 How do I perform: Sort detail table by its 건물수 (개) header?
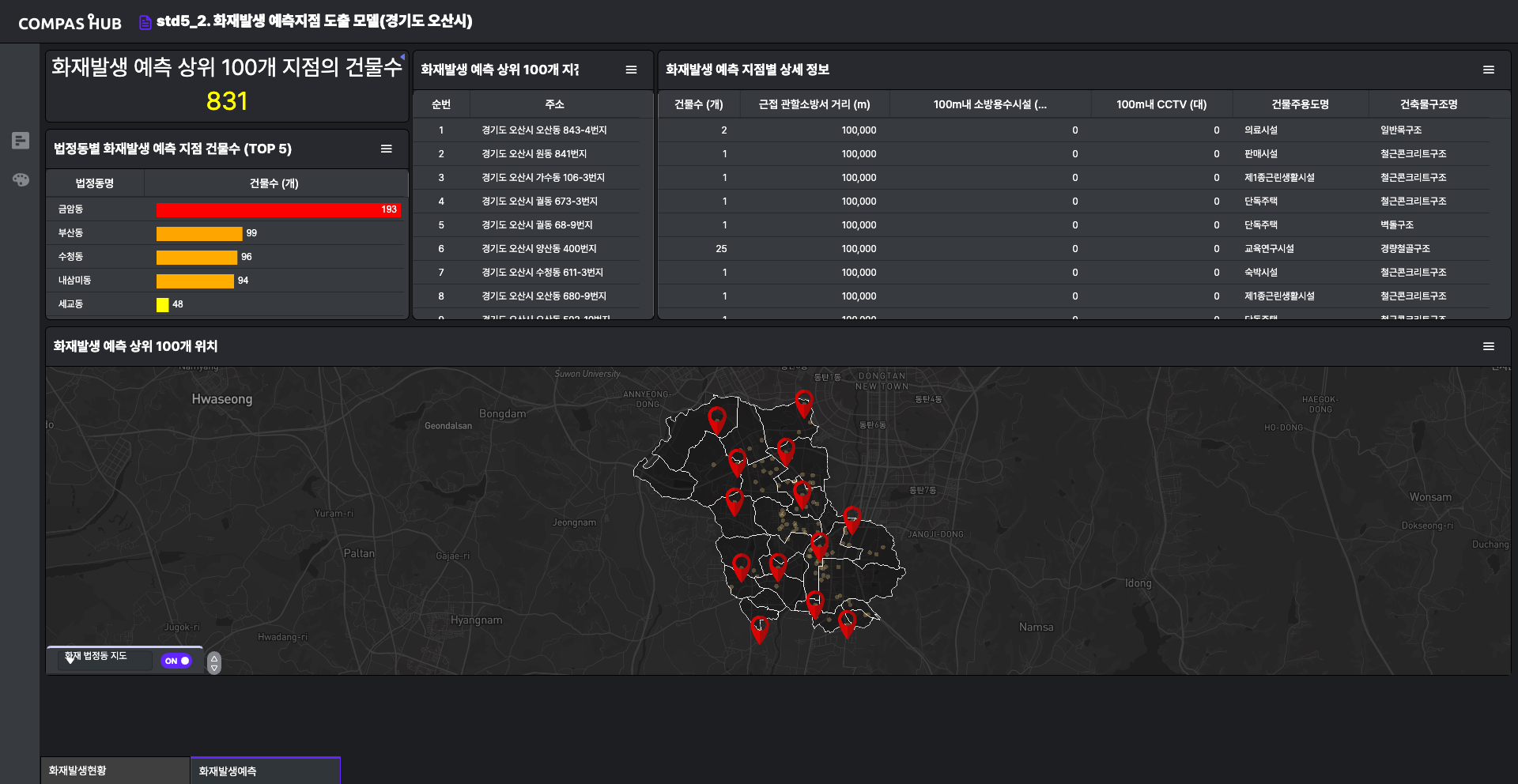pos(699,104)
